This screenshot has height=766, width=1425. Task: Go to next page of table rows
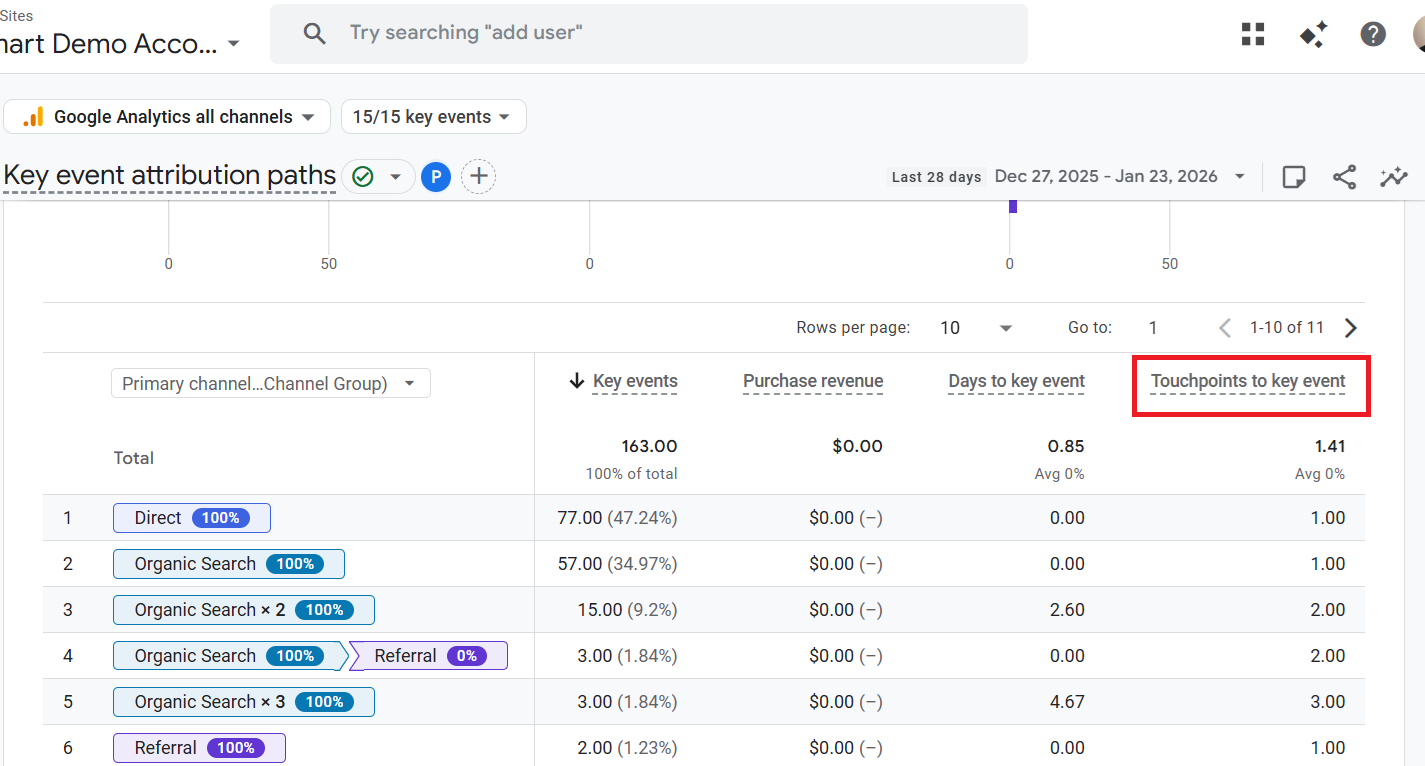click(1351, 328)
